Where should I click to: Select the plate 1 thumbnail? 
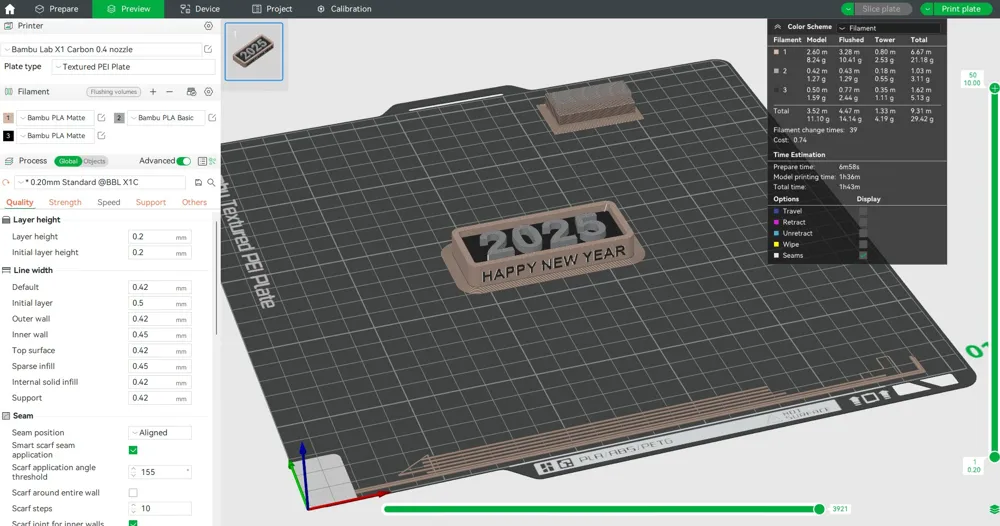tap(254, 52)
